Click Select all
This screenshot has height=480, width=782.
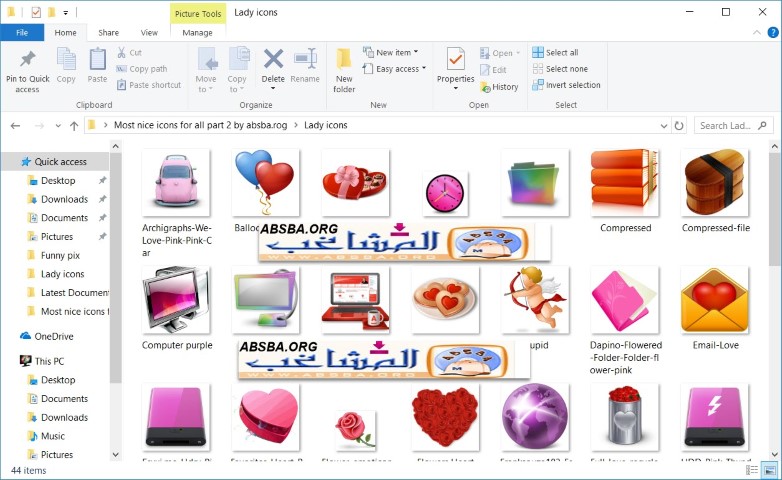click(x=555, y=52)
